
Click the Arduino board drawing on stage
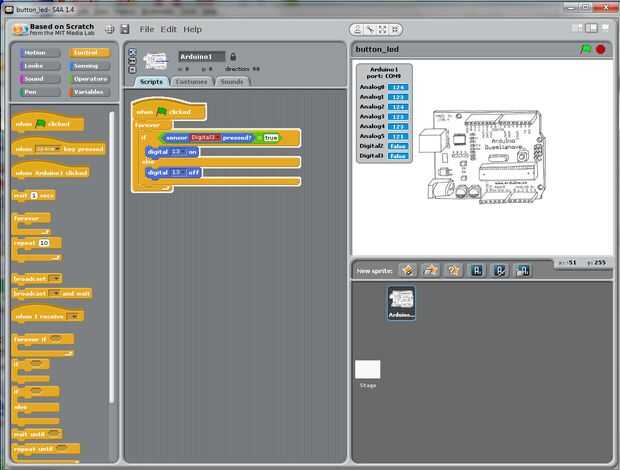pyautogui.click(x=482, y=157)
